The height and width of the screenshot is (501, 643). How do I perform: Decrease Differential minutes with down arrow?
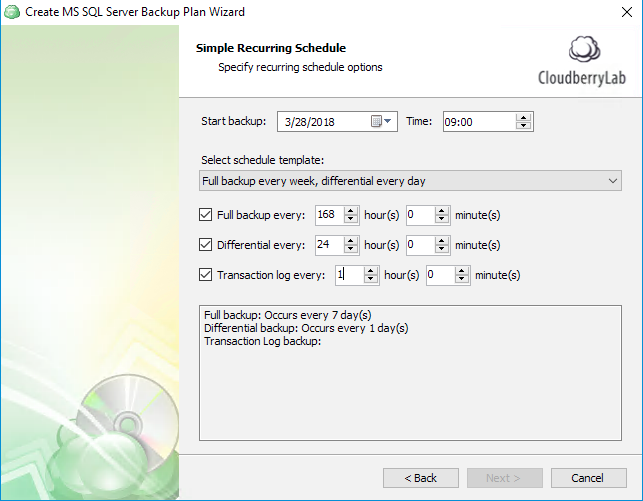[442, 249]
